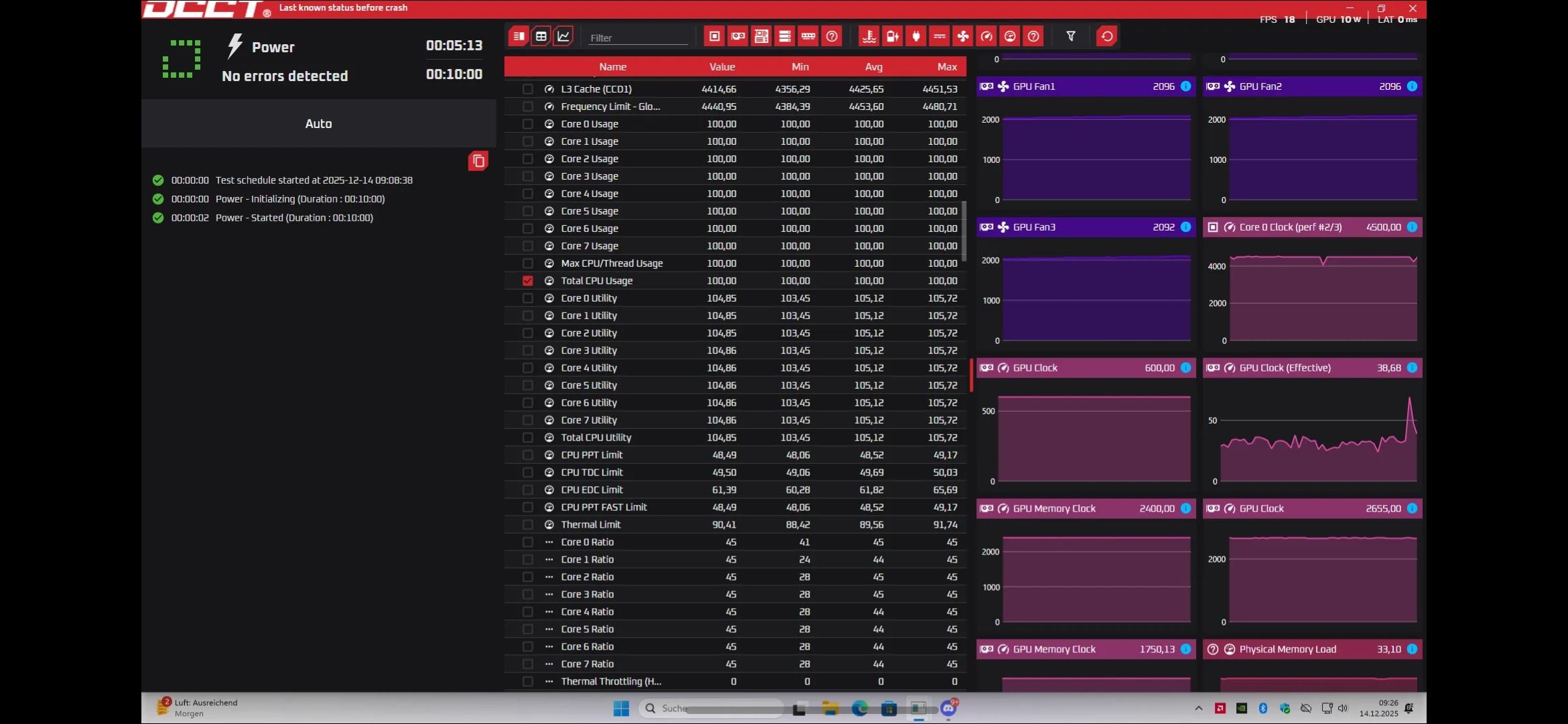Toggle the CPU sensor filter icon
Screen dimensions: 1568x724
(714, 36)
